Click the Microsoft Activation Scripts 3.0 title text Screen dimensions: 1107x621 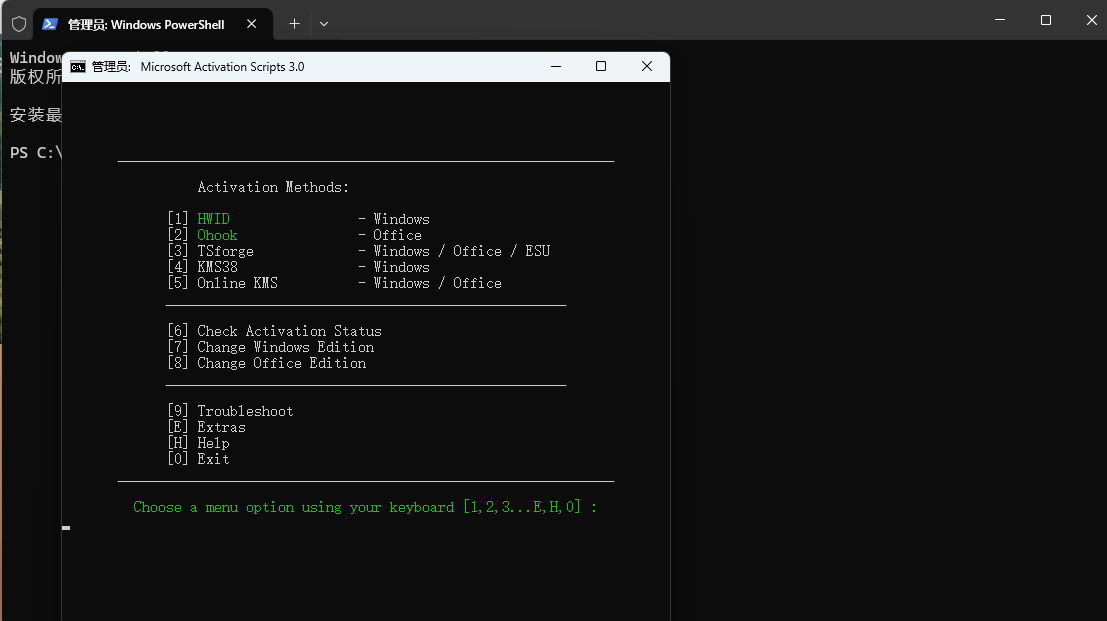[x=222, y=66]
